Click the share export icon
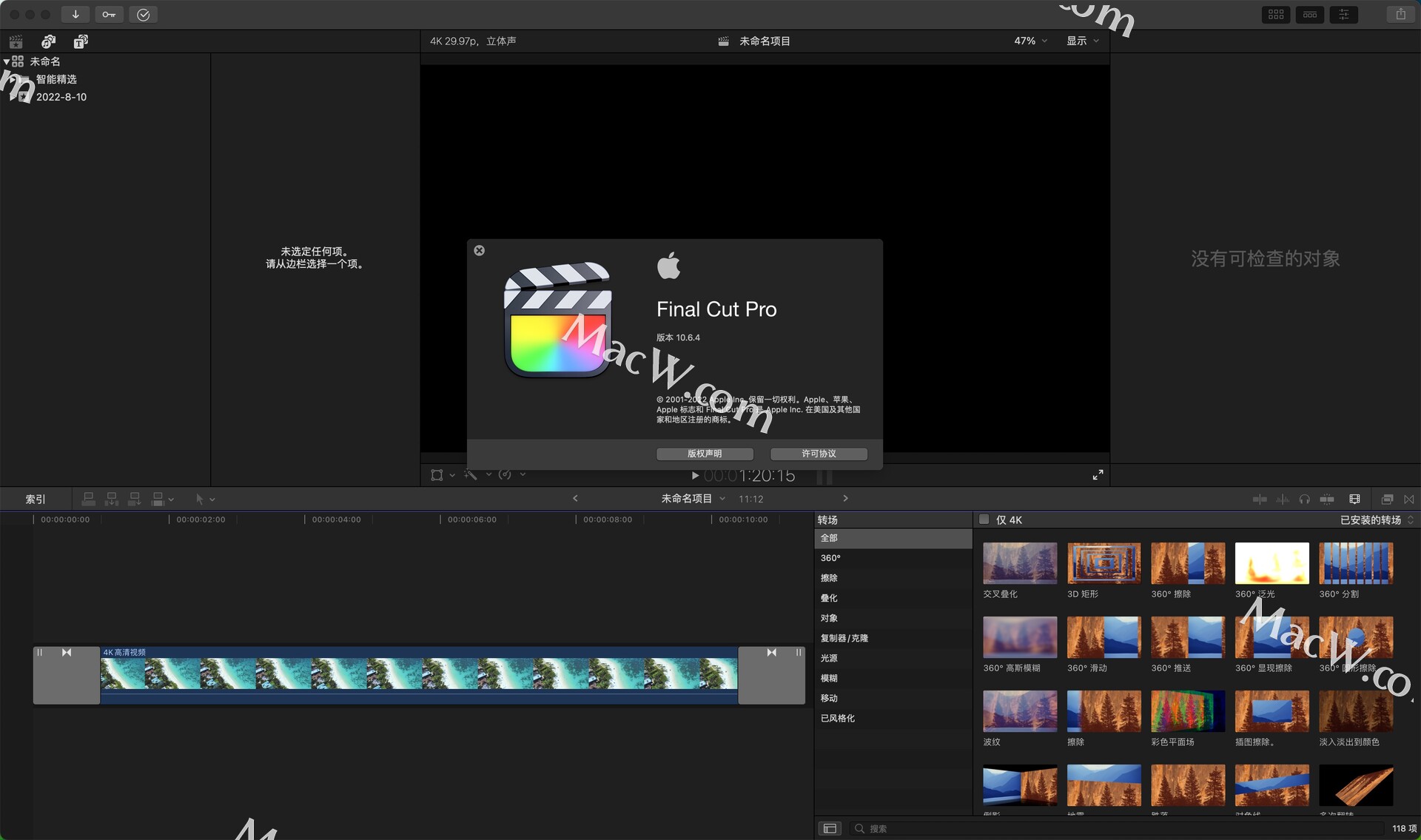1421x840 pixels. pos(1400,14)
